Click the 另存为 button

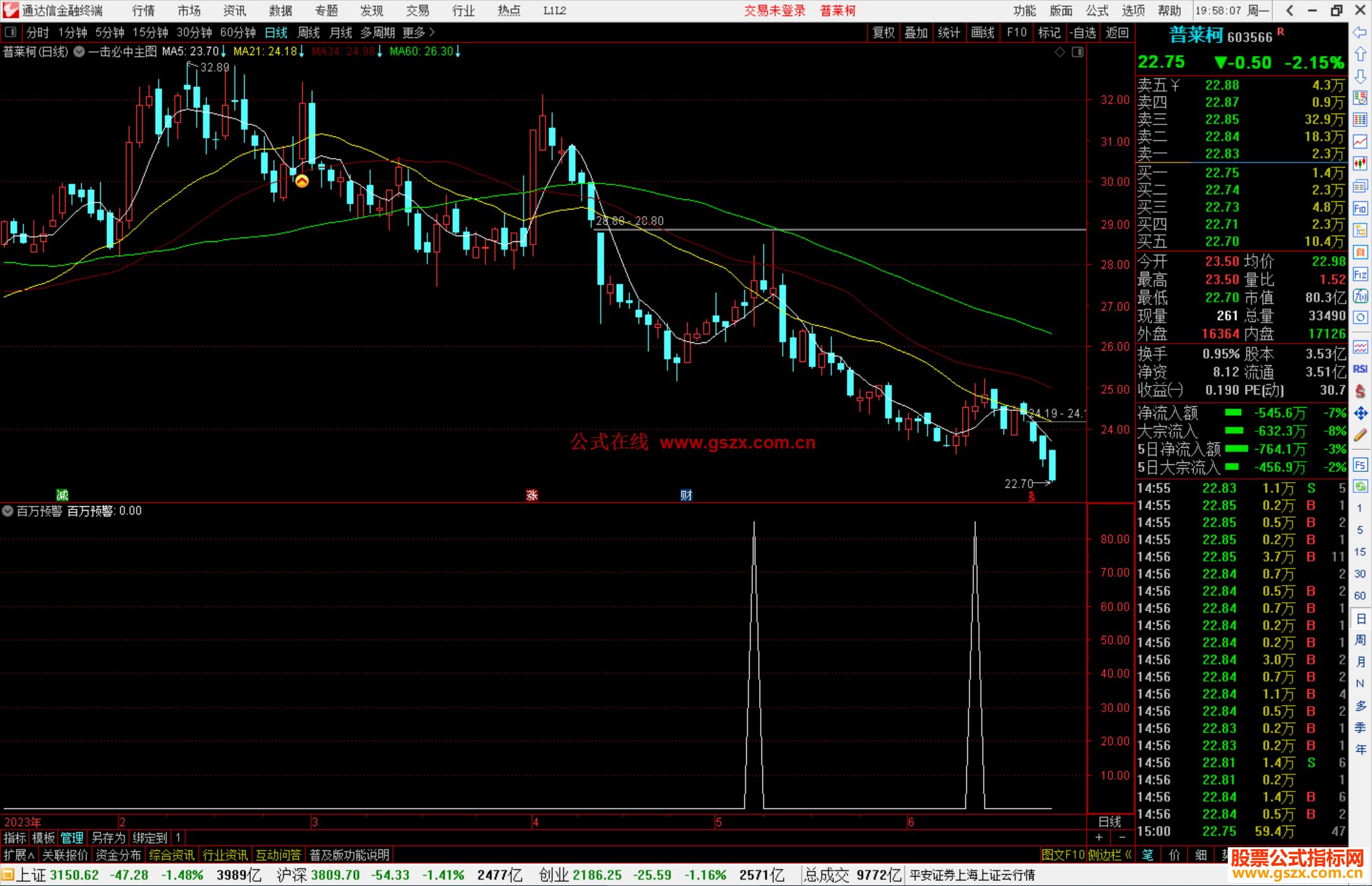click(x=109, y=838)
